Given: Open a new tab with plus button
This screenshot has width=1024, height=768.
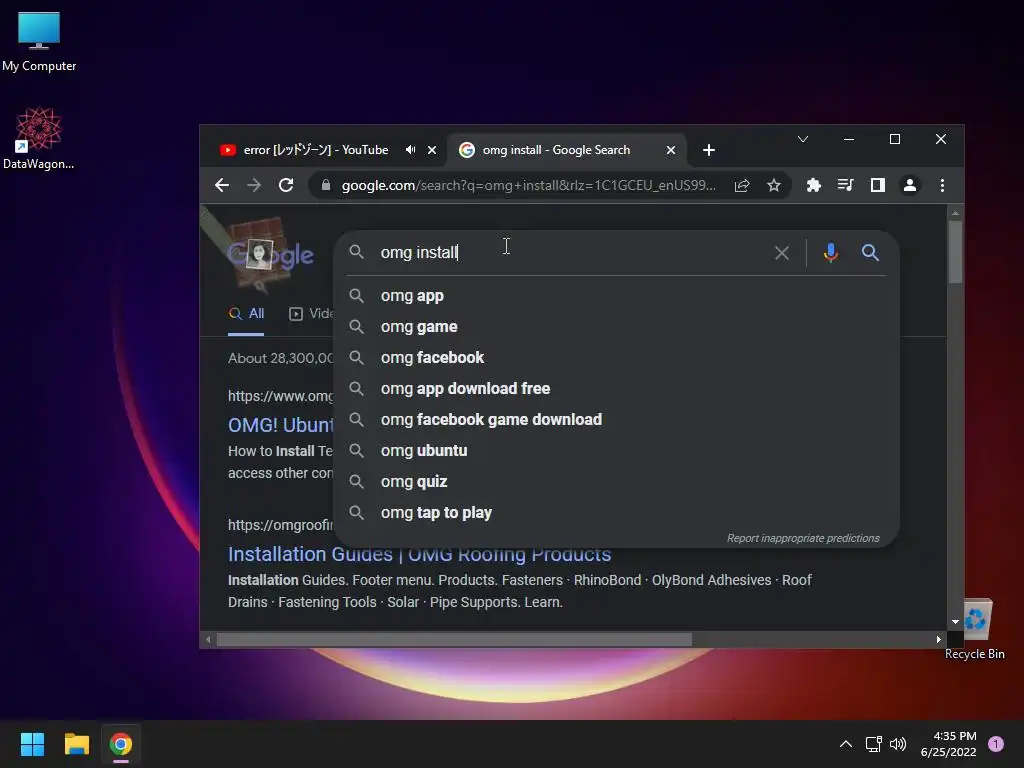Looking at the screenshot, I should [x=709, y=150].
